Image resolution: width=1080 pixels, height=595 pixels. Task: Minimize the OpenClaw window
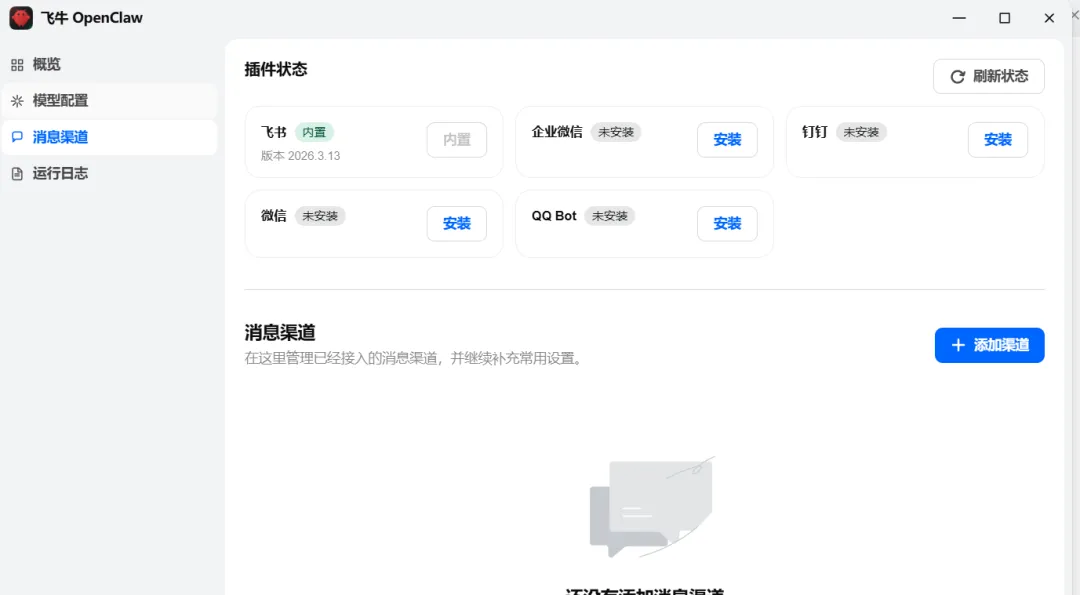pos(959,18)
